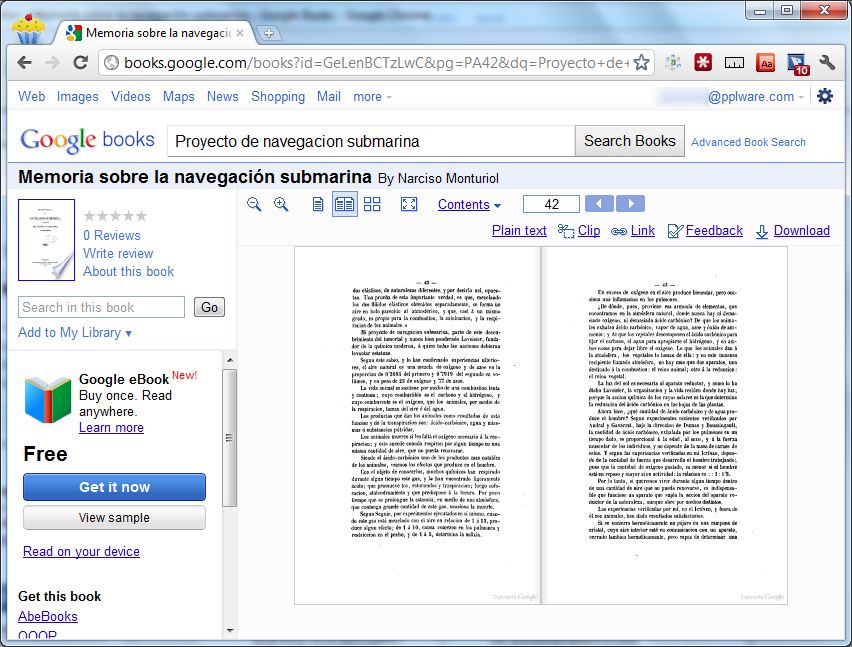The height and width of the screenshot is (647, 852).
Task: Reload the page with the refresh icon
Action: 81,62
